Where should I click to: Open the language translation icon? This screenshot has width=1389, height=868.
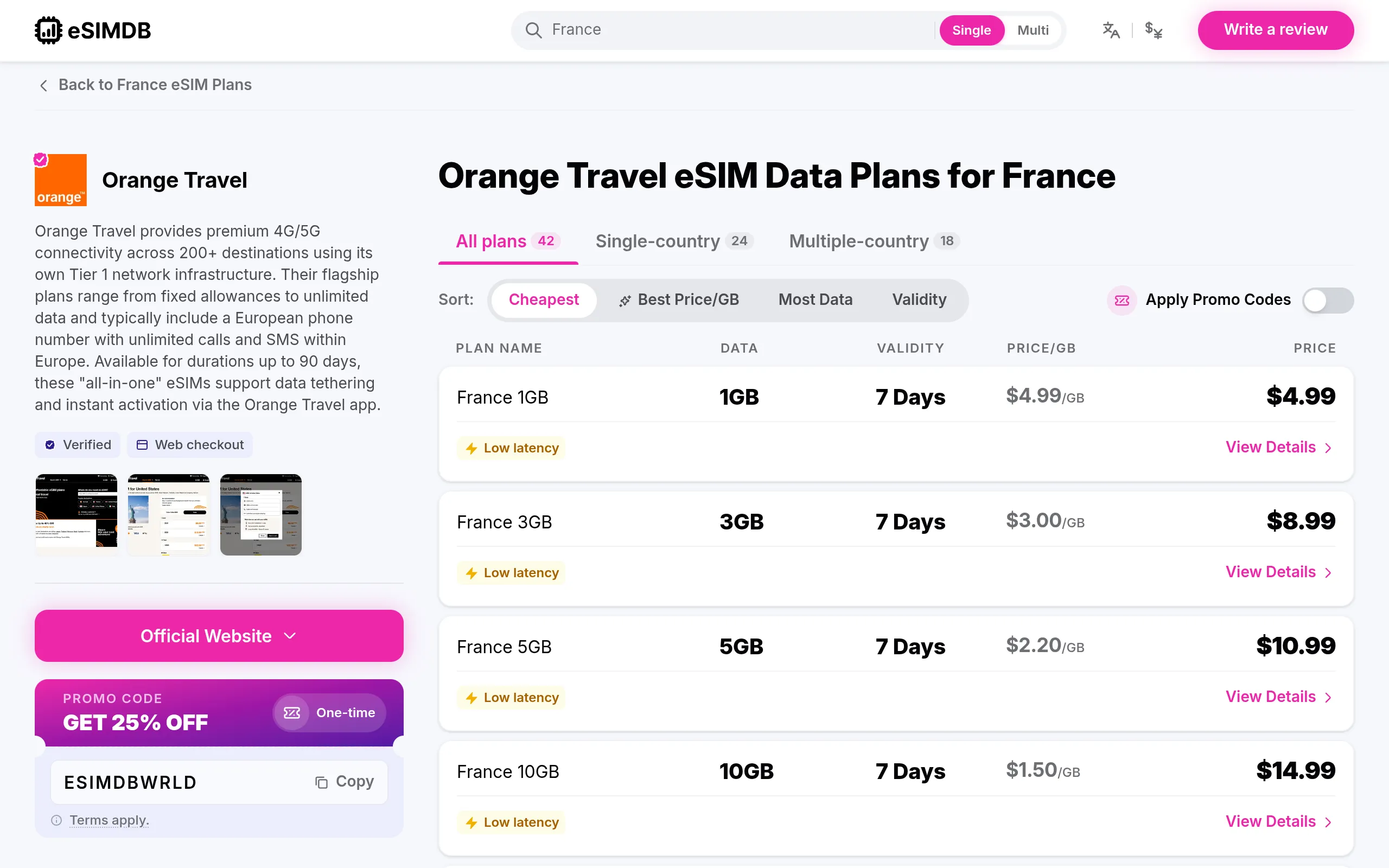pos(1111,30)
